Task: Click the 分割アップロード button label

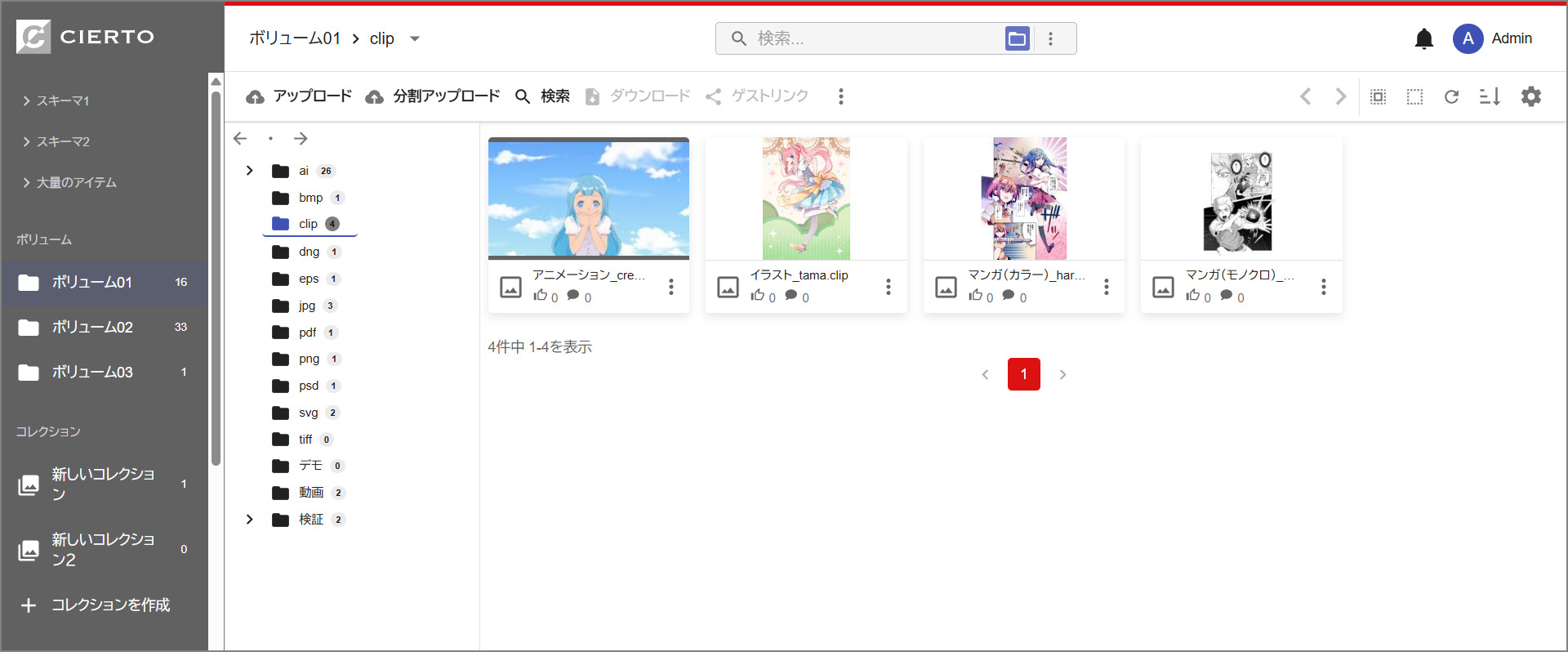Action: (x=447, y=96)
